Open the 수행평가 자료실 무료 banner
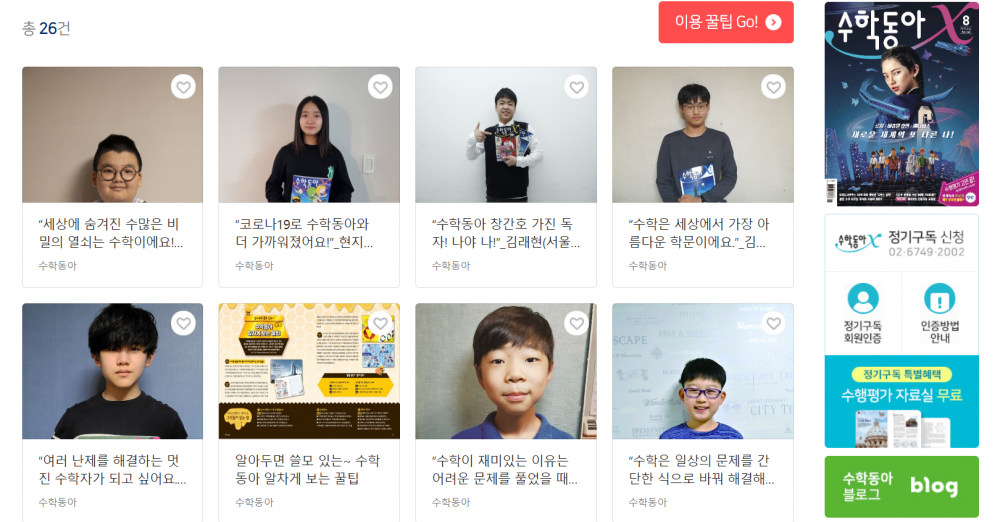The width and height of the screenshot is (1000, 522). pos(901,401)
